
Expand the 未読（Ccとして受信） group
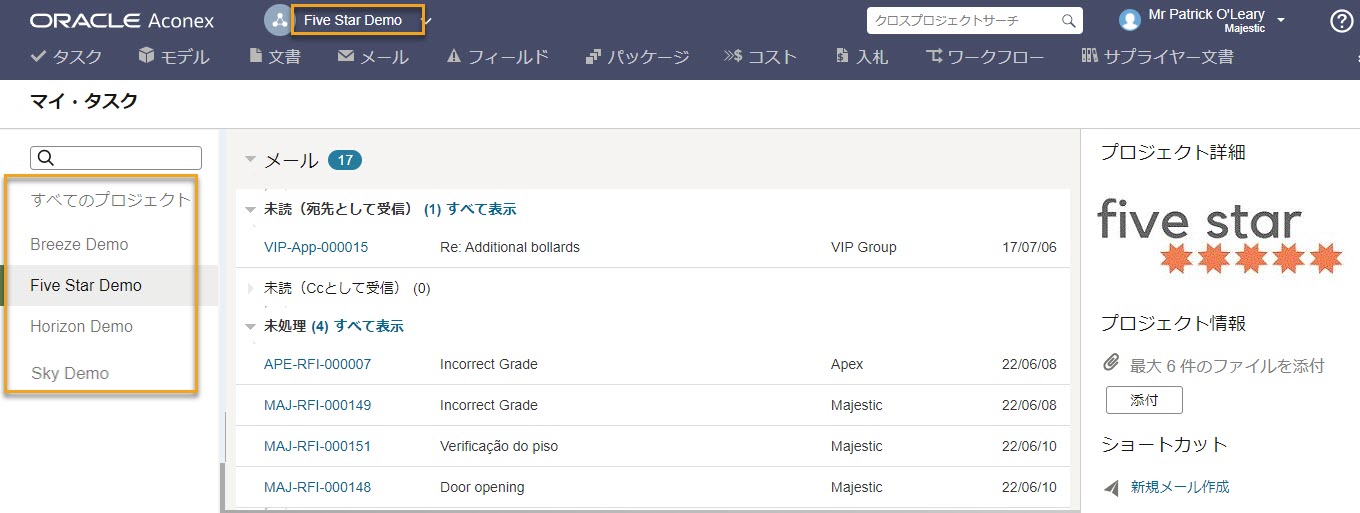251,288
